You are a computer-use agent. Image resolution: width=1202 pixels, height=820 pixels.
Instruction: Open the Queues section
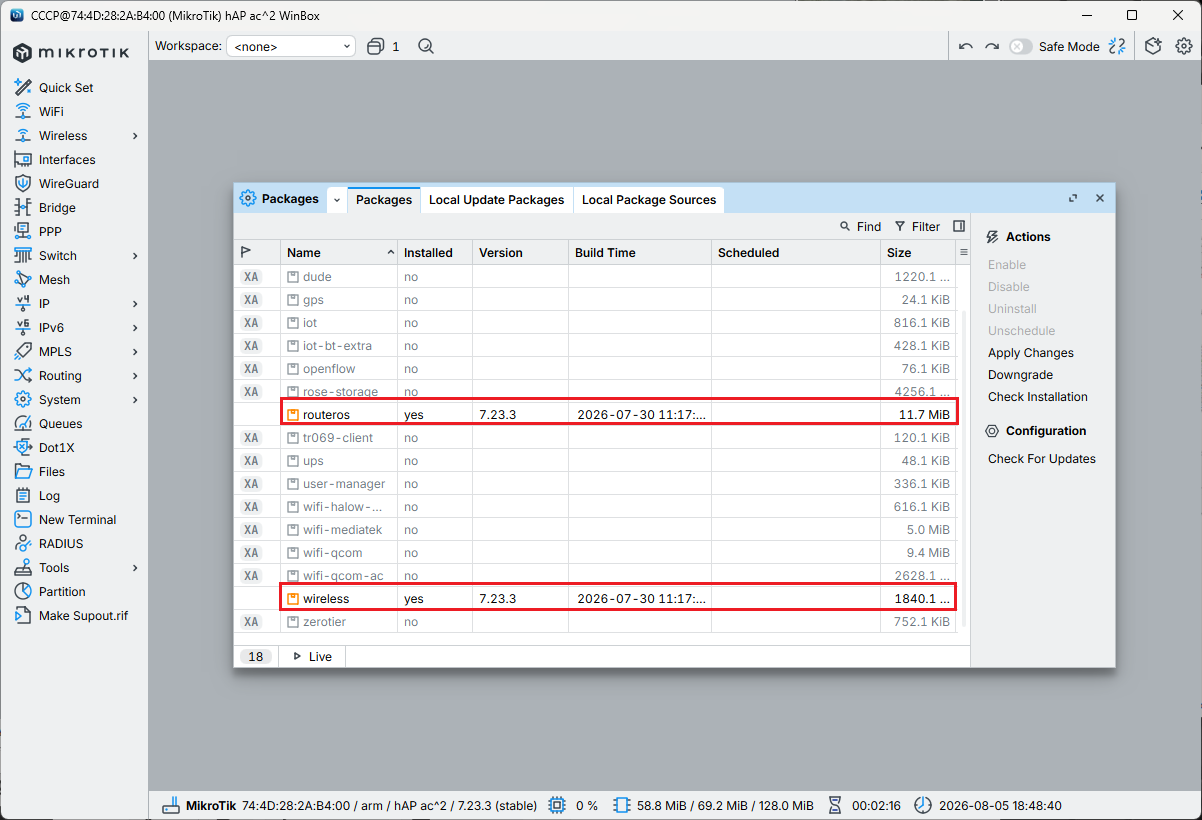tap(60, 423)
